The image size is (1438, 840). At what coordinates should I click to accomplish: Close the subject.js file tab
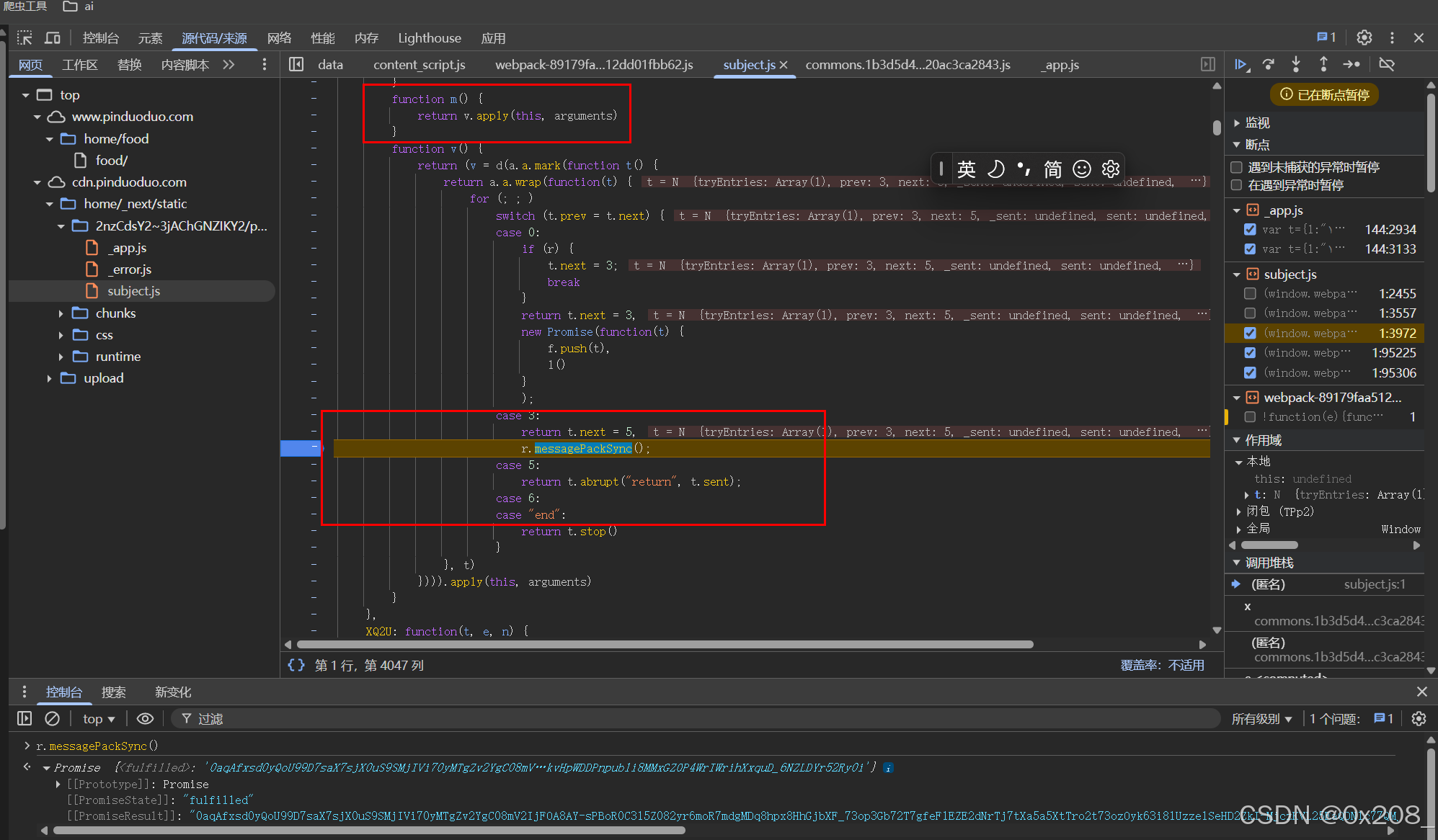point(784,65)
